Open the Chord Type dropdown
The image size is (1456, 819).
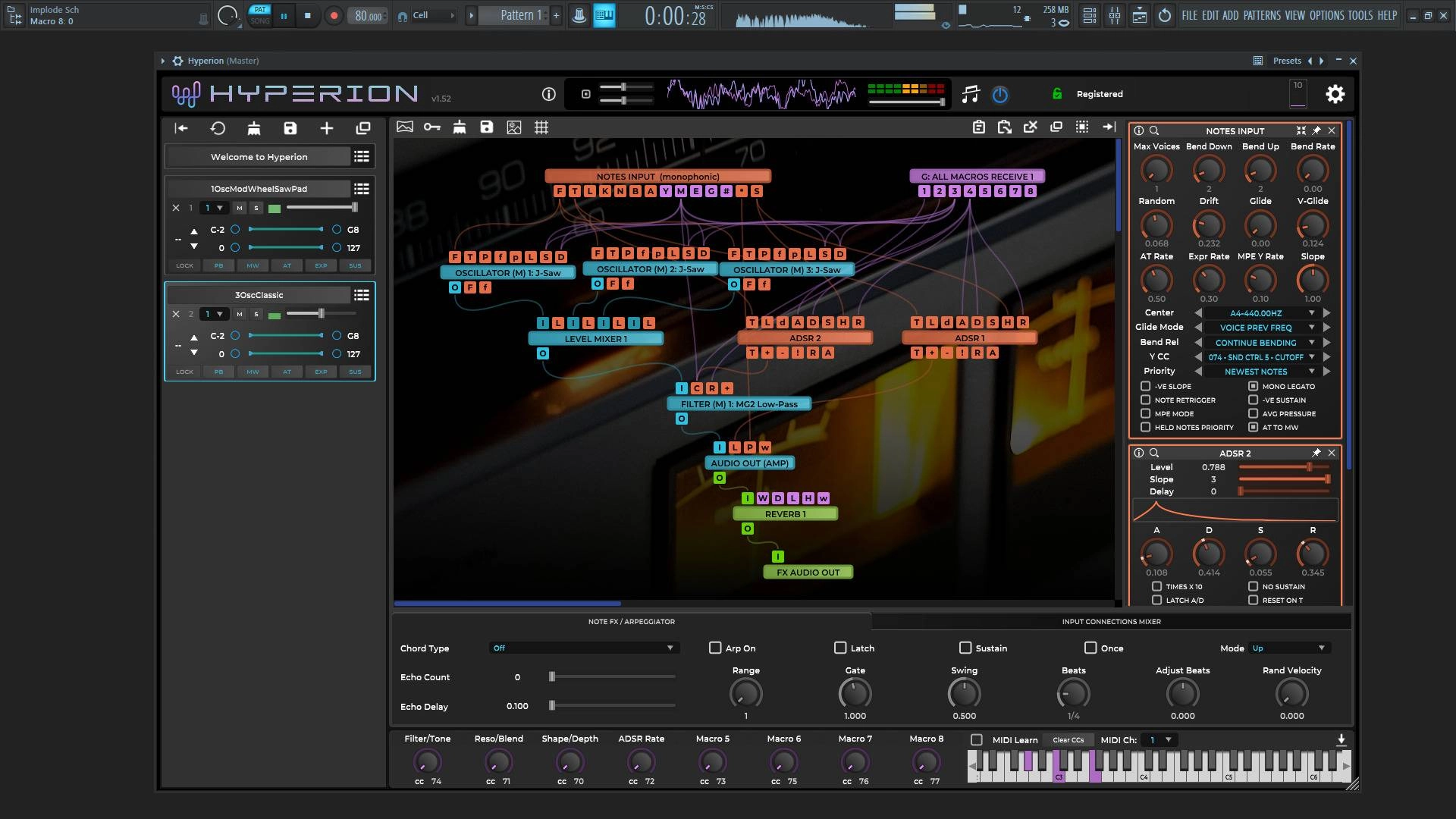click(583, 648)
